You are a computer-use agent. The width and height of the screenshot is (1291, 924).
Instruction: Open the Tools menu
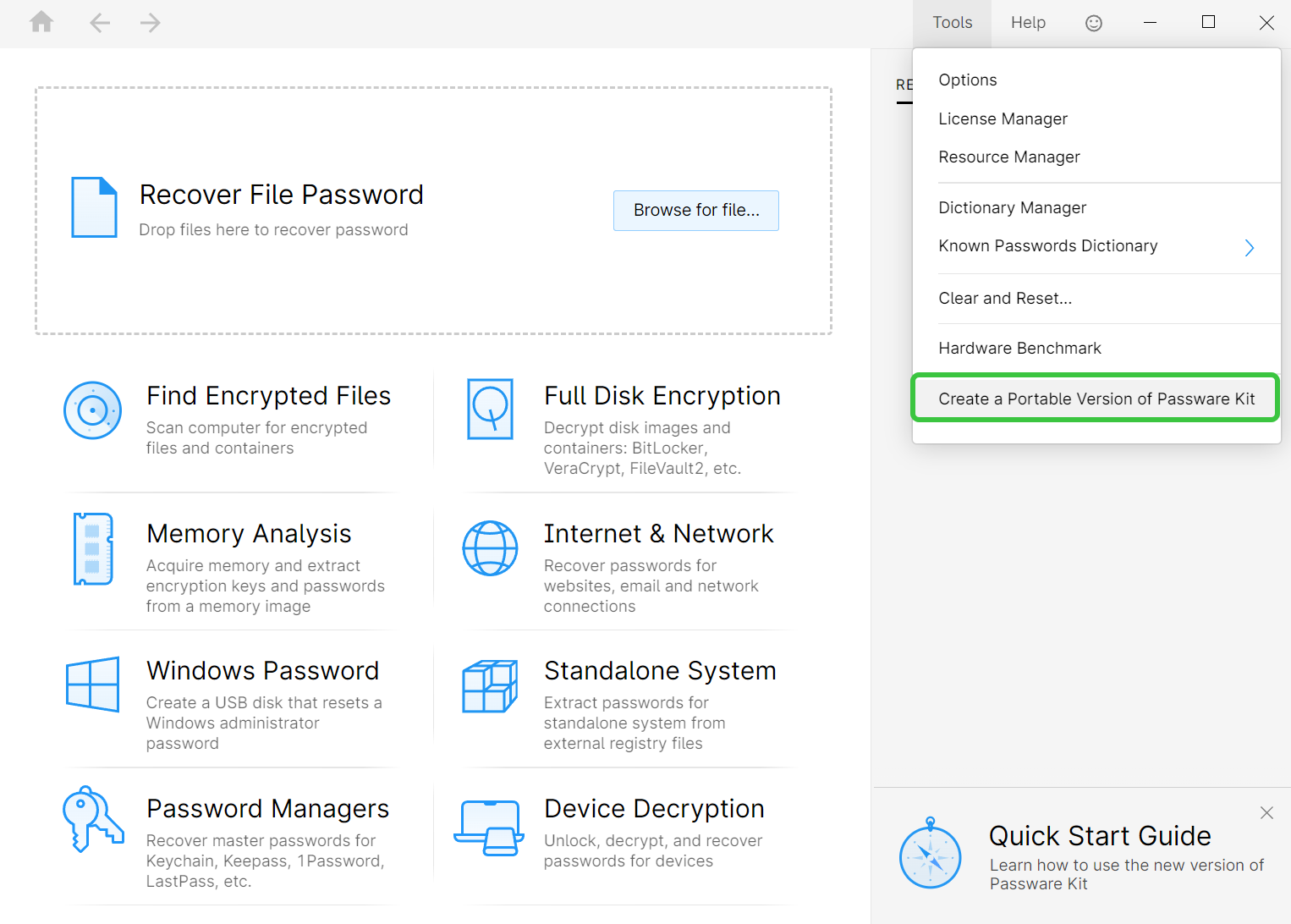click(953, 23)
